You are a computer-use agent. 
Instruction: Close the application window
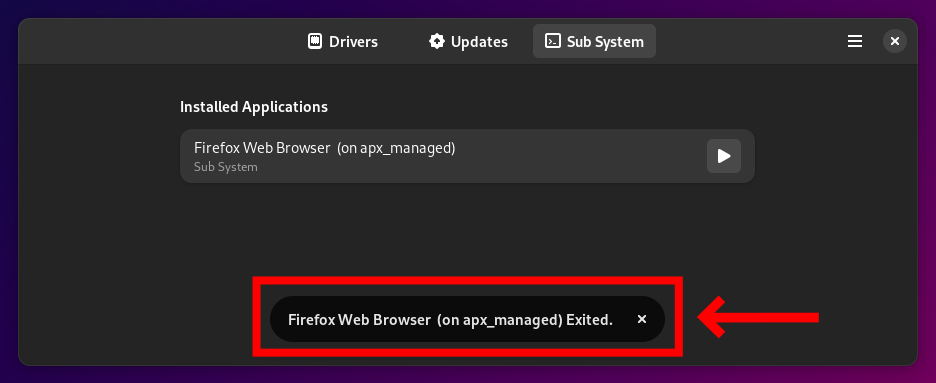[x=894, y=41]
